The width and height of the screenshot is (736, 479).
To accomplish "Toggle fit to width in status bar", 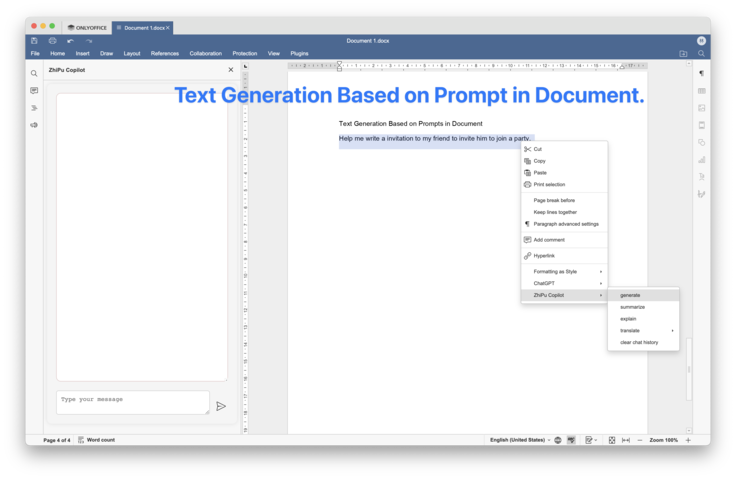I will [626, 440].
